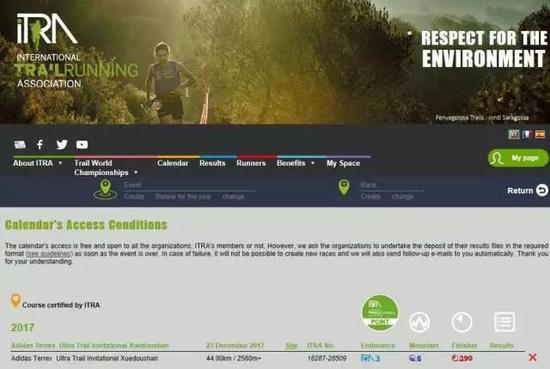Click the Finisher column header
This screenshot has width=550, height=369.
pyautogui.click(x=464, y=345)
